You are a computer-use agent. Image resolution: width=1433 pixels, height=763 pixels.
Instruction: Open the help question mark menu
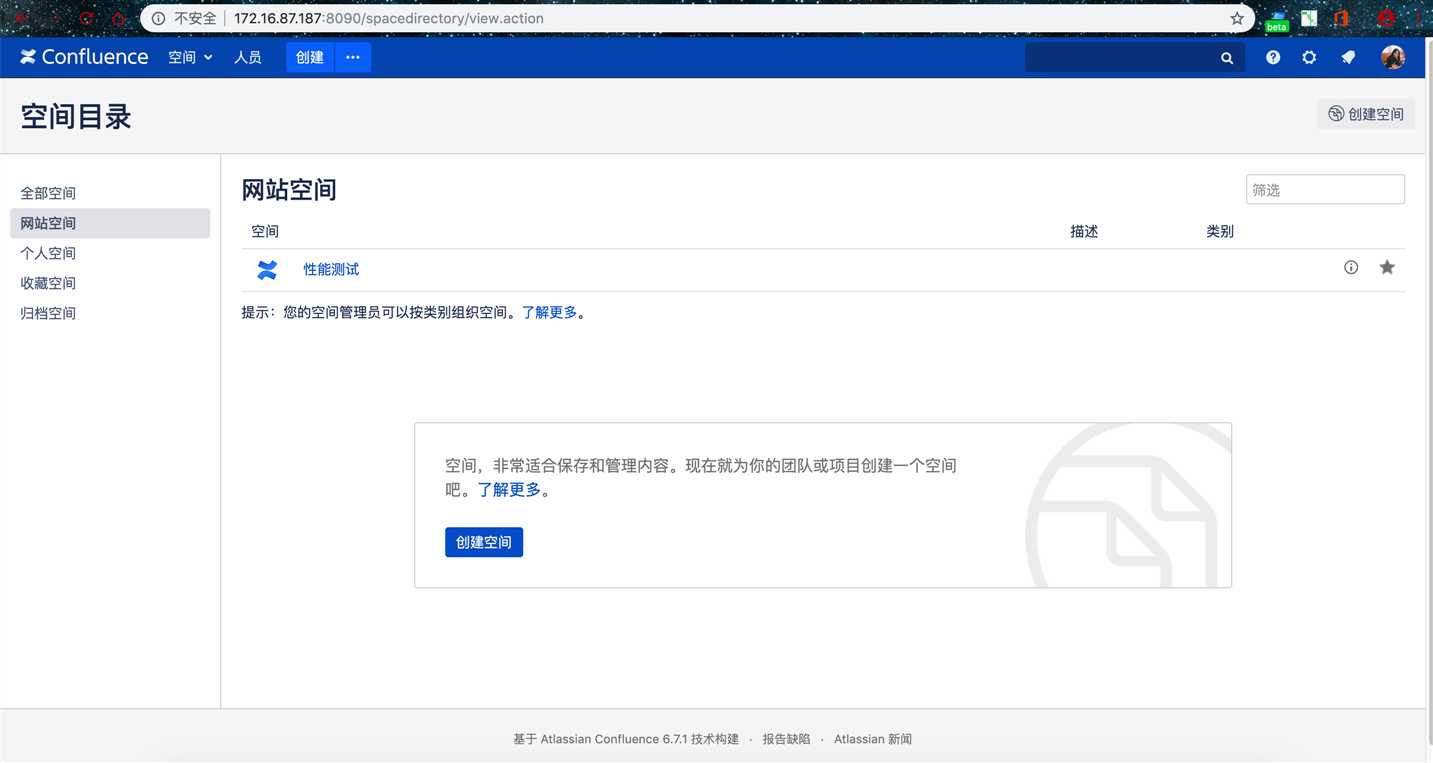coord(1273,58)
